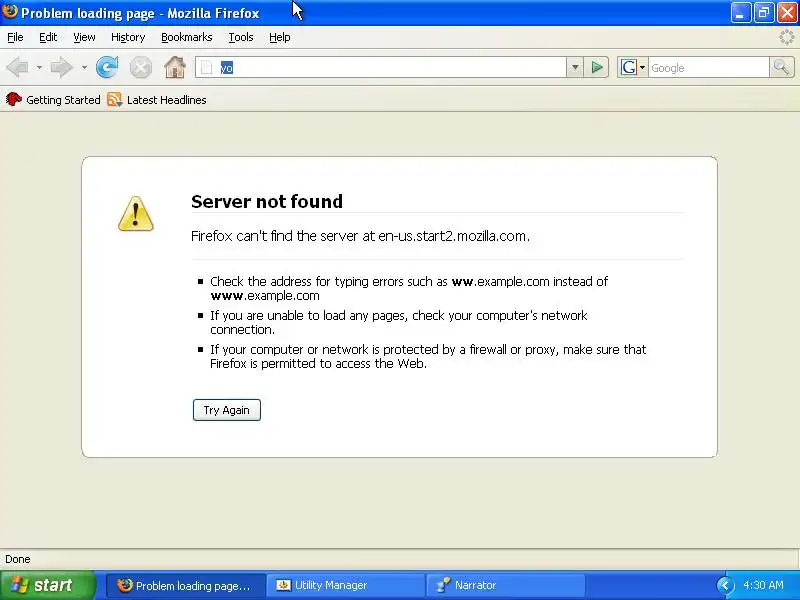Minimize the Firefox window

coord(740,12)
